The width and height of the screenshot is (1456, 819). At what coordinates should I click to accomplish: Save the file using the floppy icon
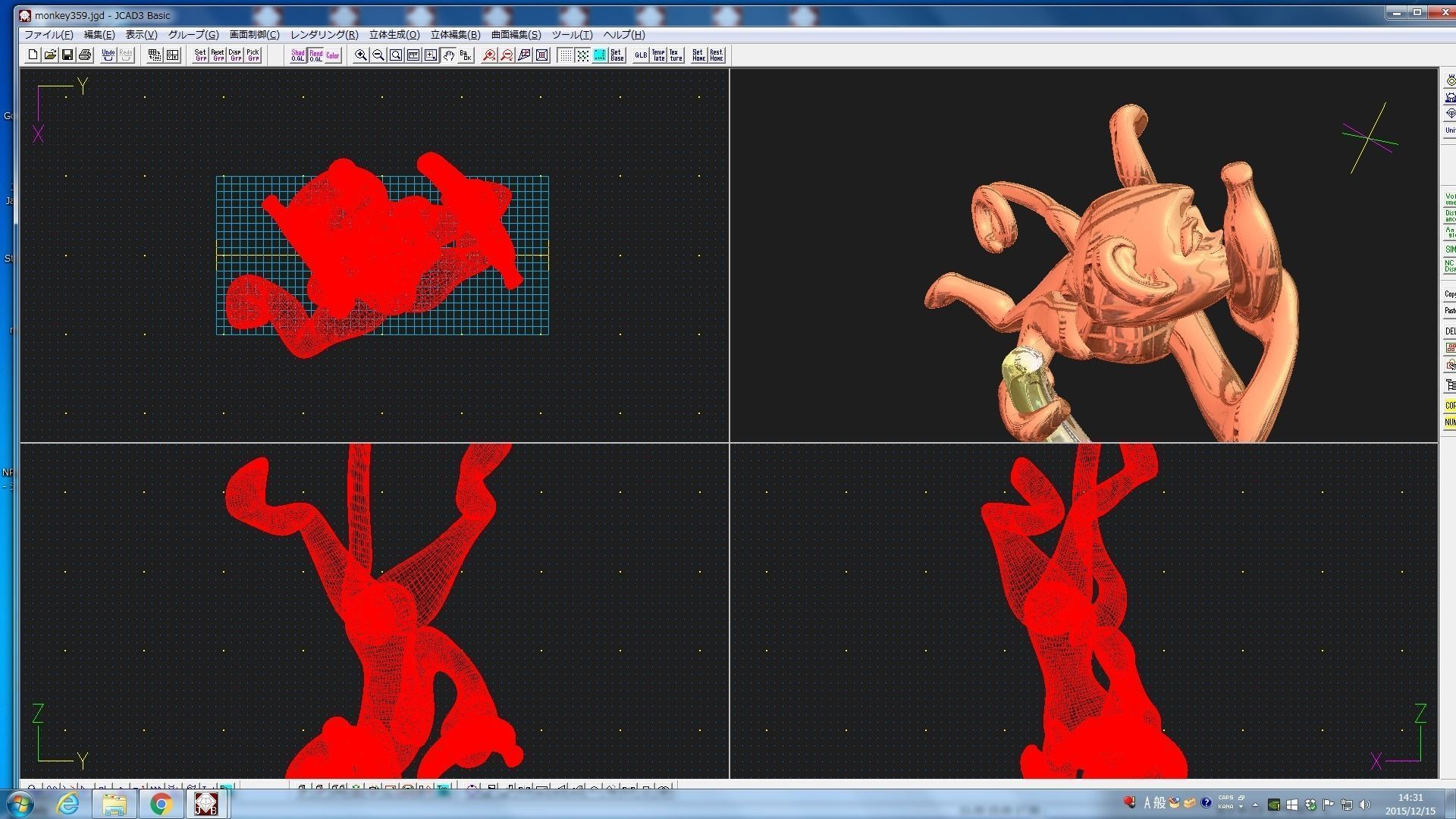[67, 55]
